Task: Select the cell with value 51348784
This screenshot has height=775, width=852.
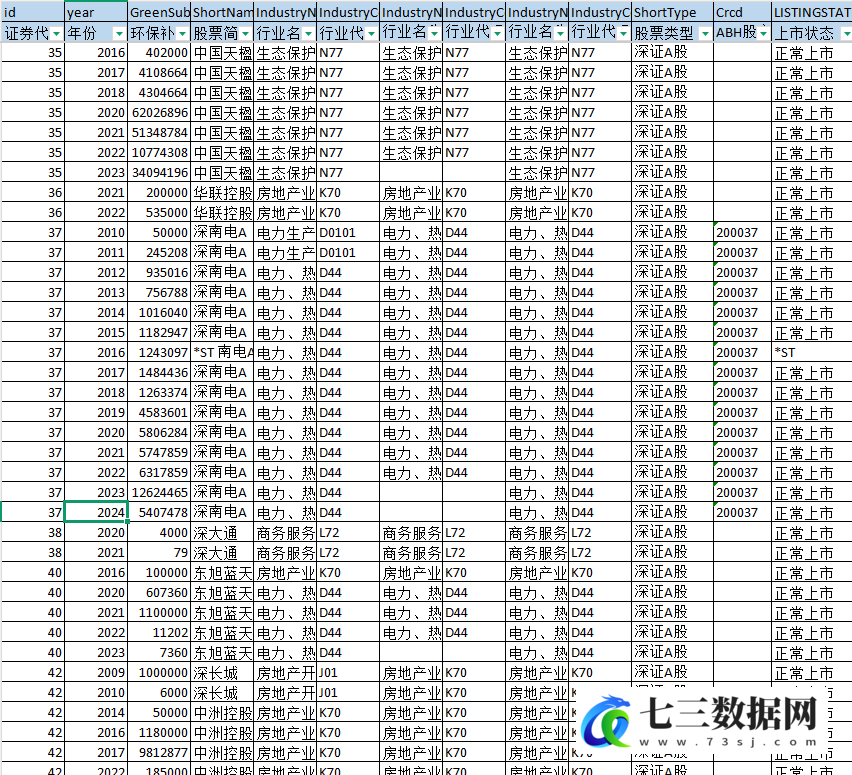Action: point(159,133)
